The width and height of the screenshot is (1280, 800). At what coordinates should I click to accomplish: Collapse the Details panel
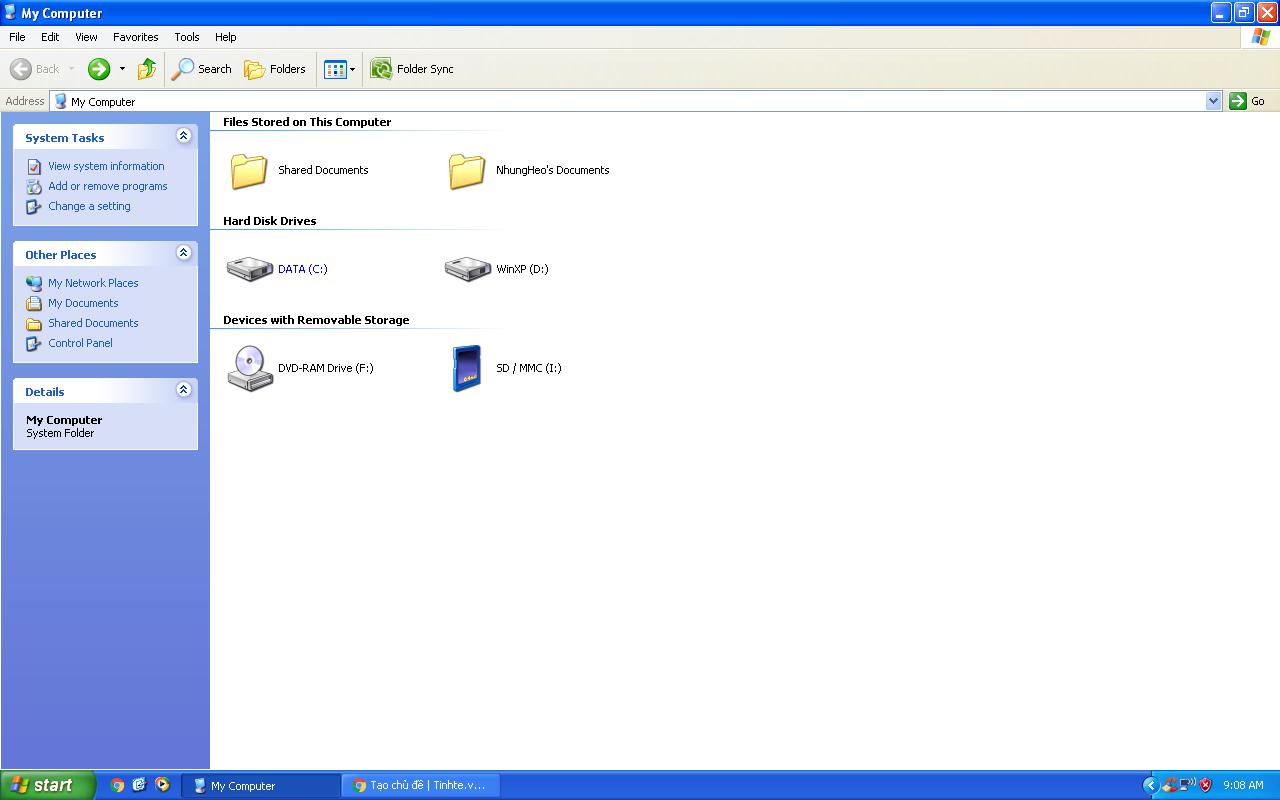pyautogui.click(x=183, y=390)
